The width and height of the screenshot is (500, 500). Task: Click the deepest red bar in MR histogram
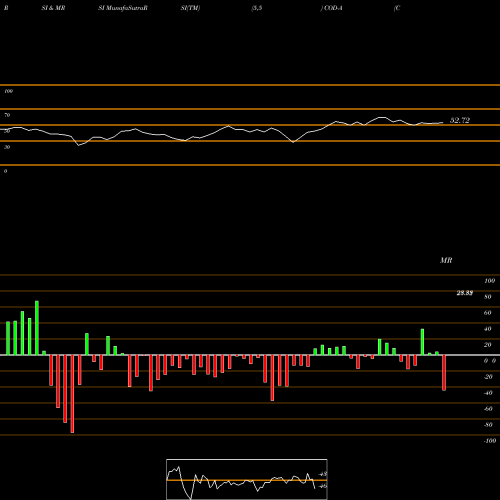tap(72, 394)
